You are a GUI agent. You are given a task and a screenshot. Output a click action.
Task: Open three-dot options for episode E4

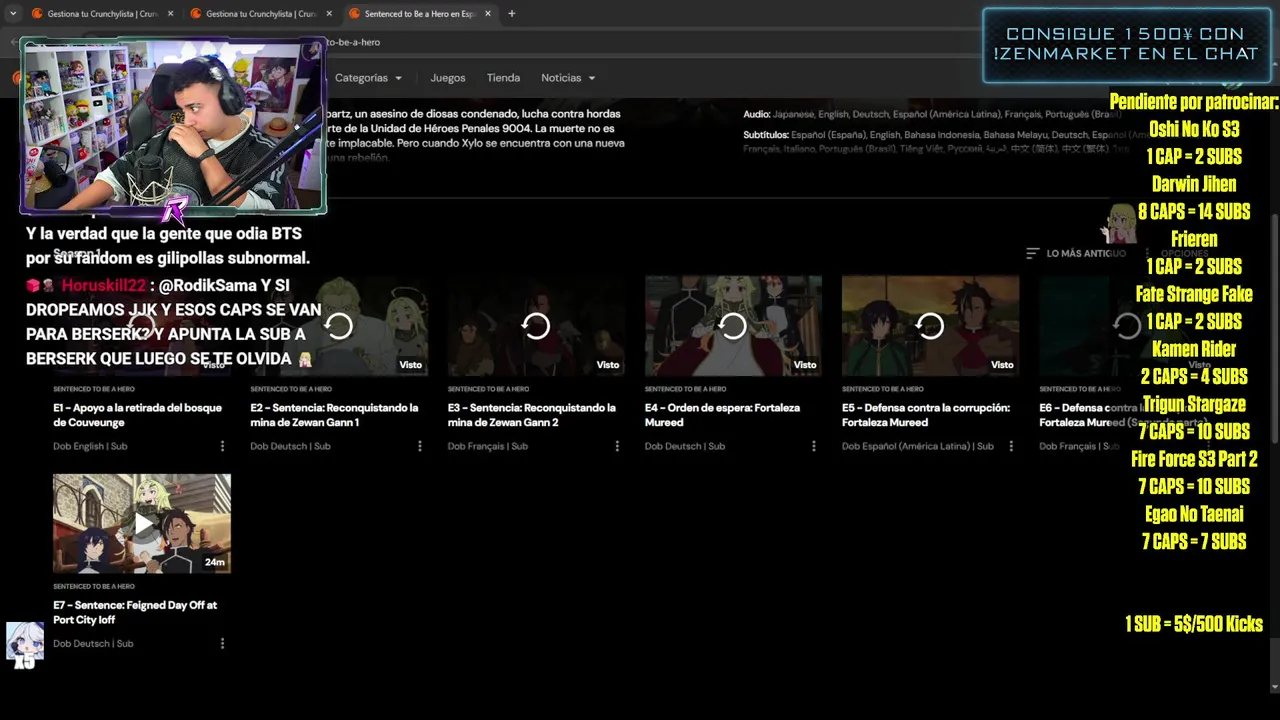click(x=813, y=446)
